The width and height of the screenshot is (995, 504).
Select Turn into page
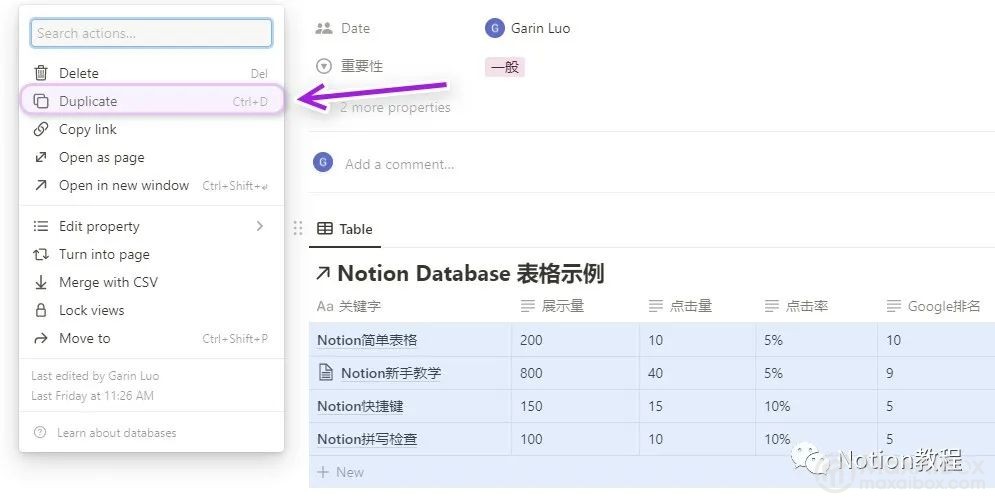pyautogui.click(x=151, y=254)
